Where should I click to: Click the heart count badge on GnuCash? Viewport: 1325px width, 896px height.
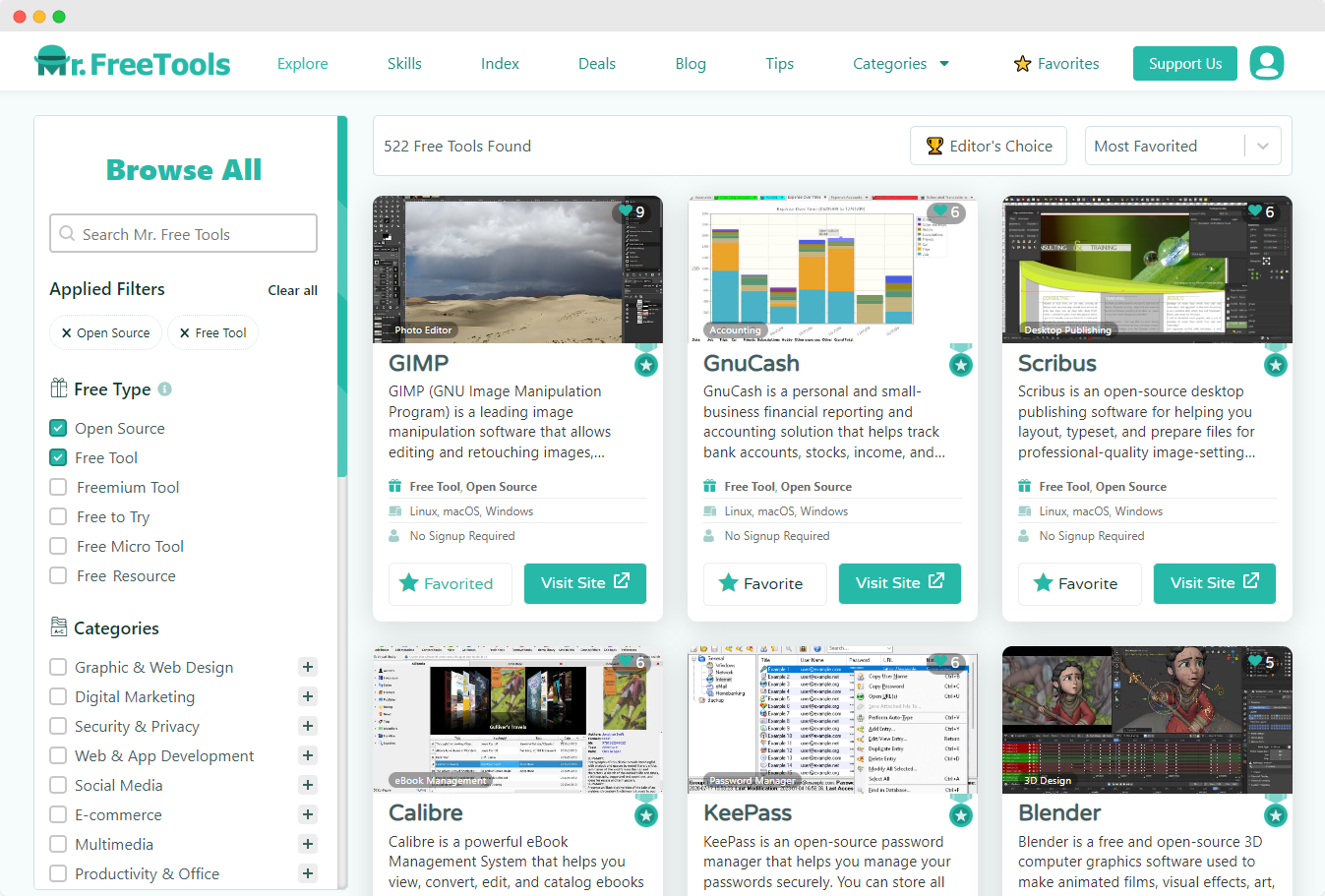point(945,211)
